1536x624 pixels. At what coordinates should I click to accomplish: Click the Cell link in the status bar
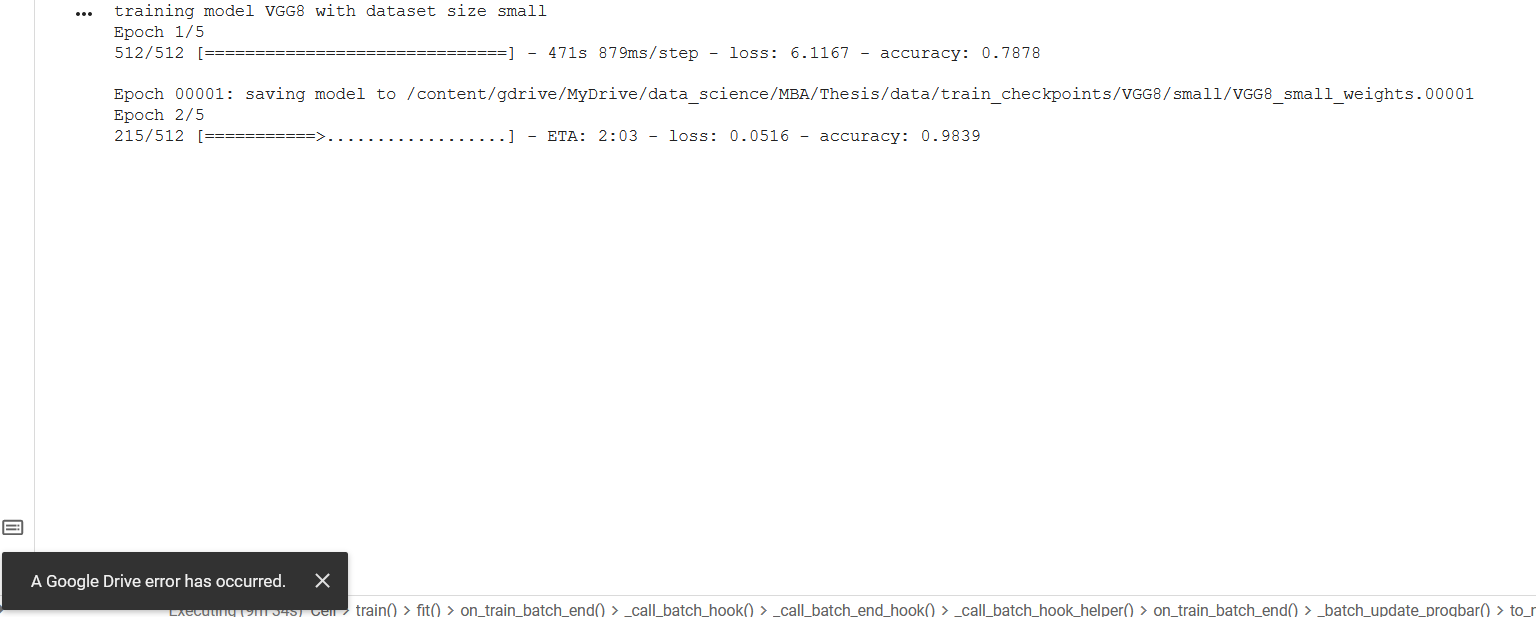pos(323,610)
